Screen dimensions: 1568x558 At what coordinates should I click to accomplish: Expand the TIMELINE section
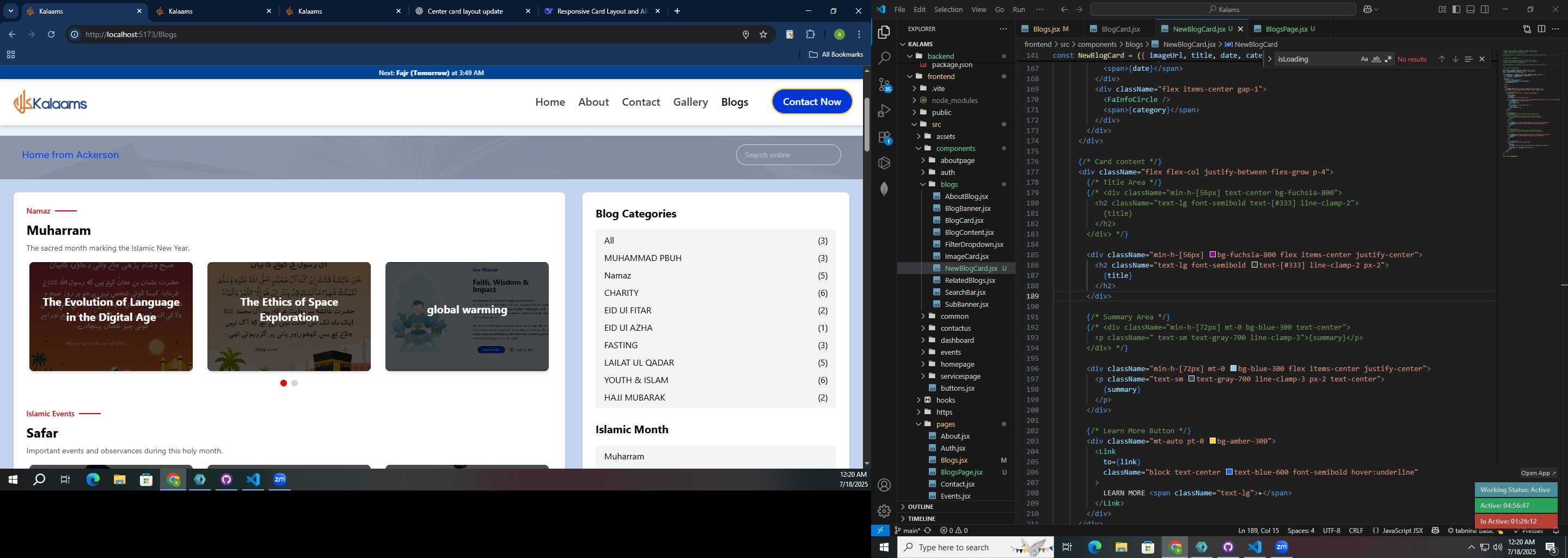tap(957, 518)
